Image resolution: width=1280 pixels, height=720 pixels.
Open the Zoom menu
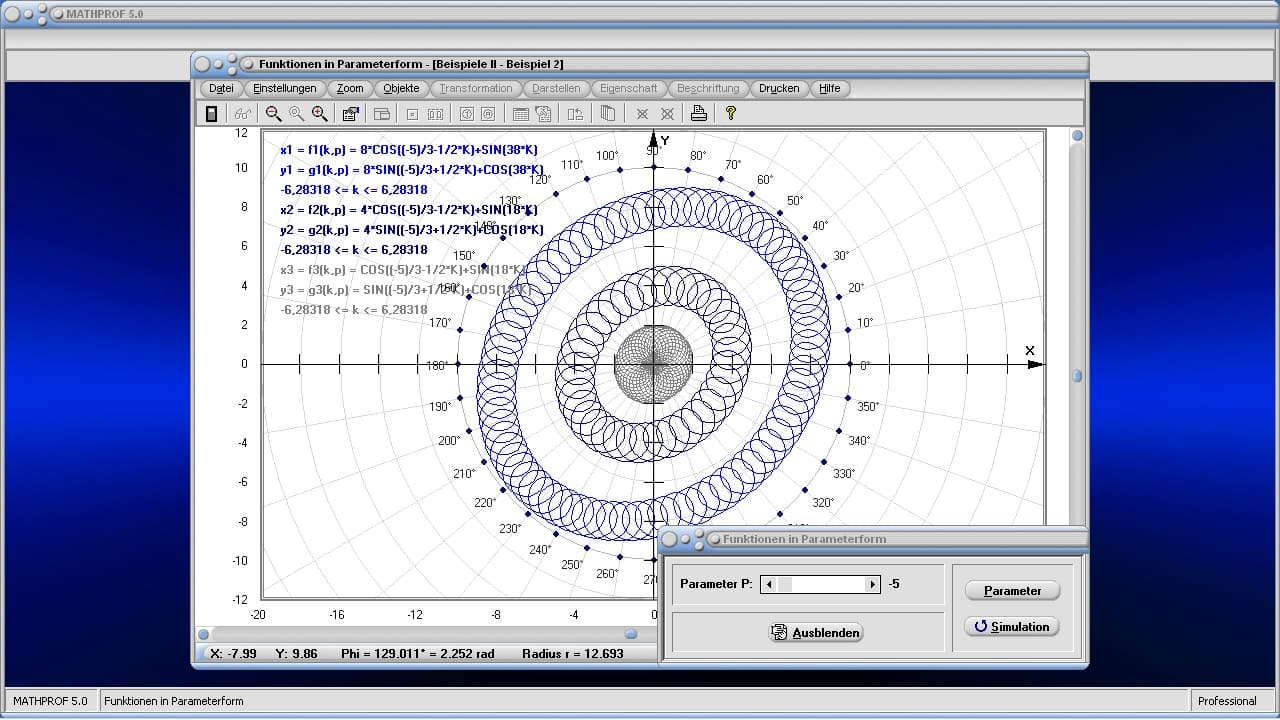point(350,88)
